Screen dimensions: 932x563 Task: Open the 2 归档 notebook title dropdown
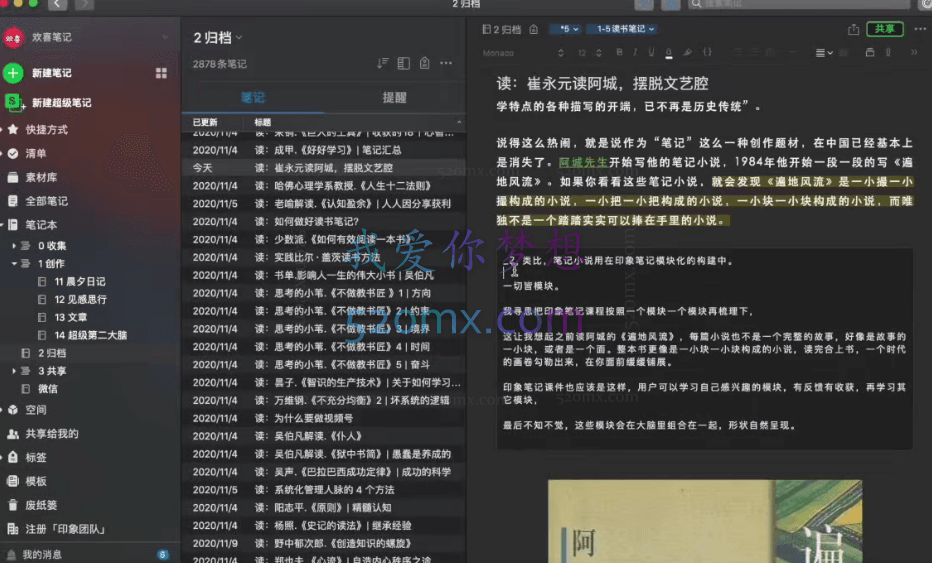pos(218,37)
